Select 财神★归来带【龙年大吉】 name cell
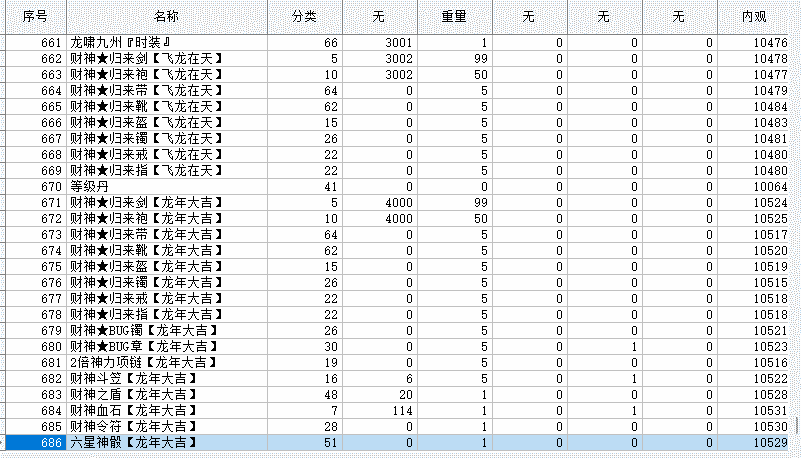The width and height of the screenshot is (801, 458). tap(167, 234)
